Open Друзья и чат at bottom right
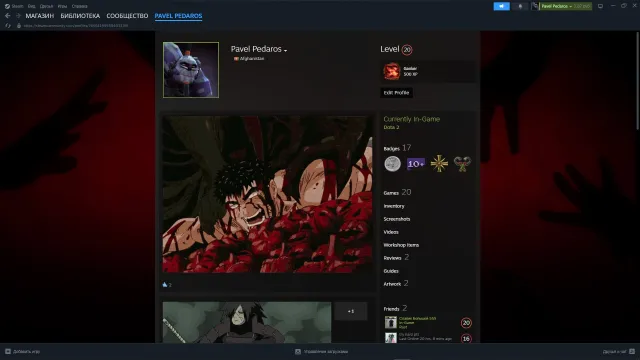Image resolution: width=640 pixels, height=360 pixels. 619,351
